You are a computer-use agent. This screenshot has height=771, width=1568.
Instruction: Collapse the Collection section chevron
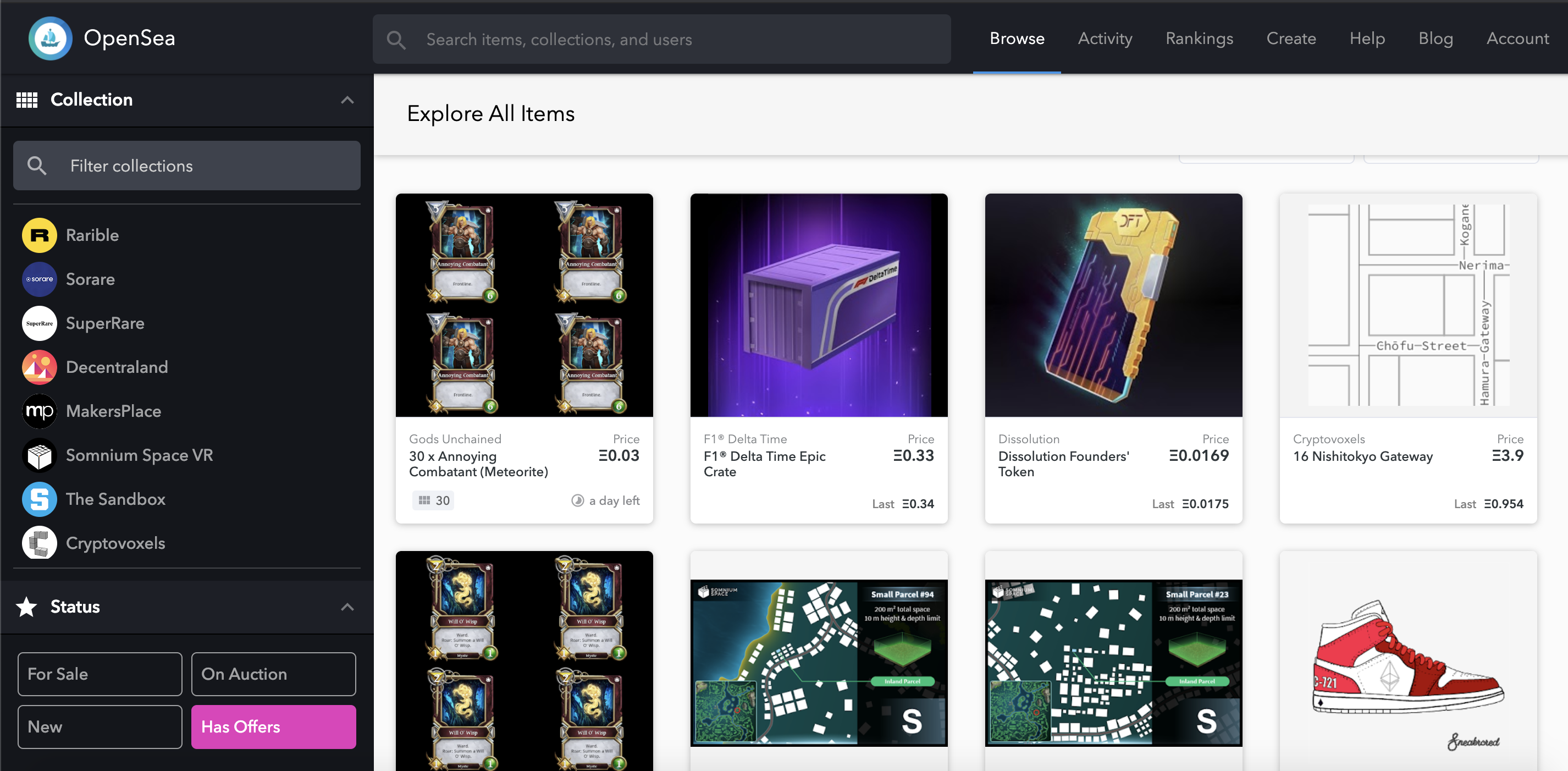coord(347,100)
